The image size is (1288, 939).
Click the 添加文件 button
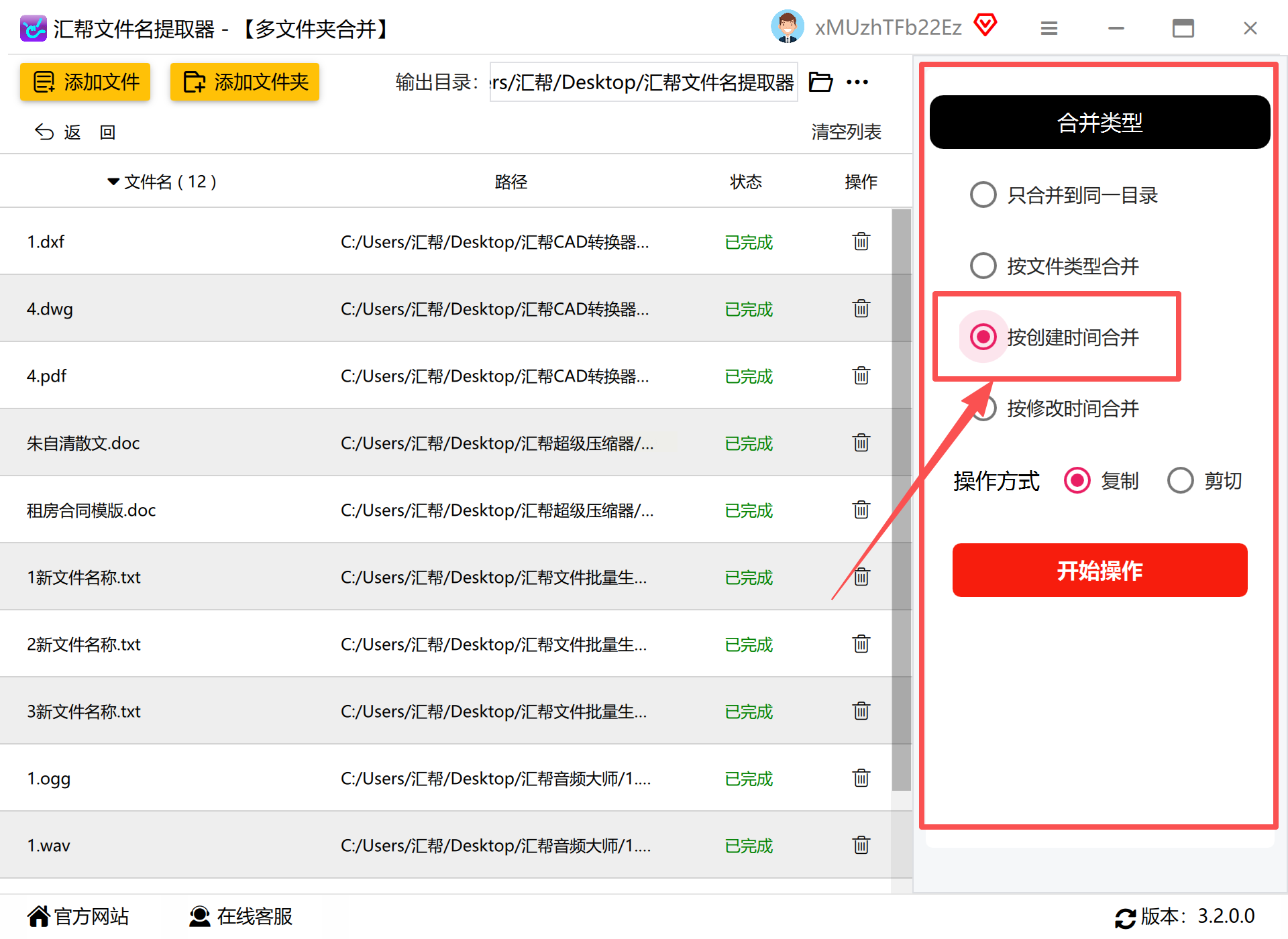[85, 82]
